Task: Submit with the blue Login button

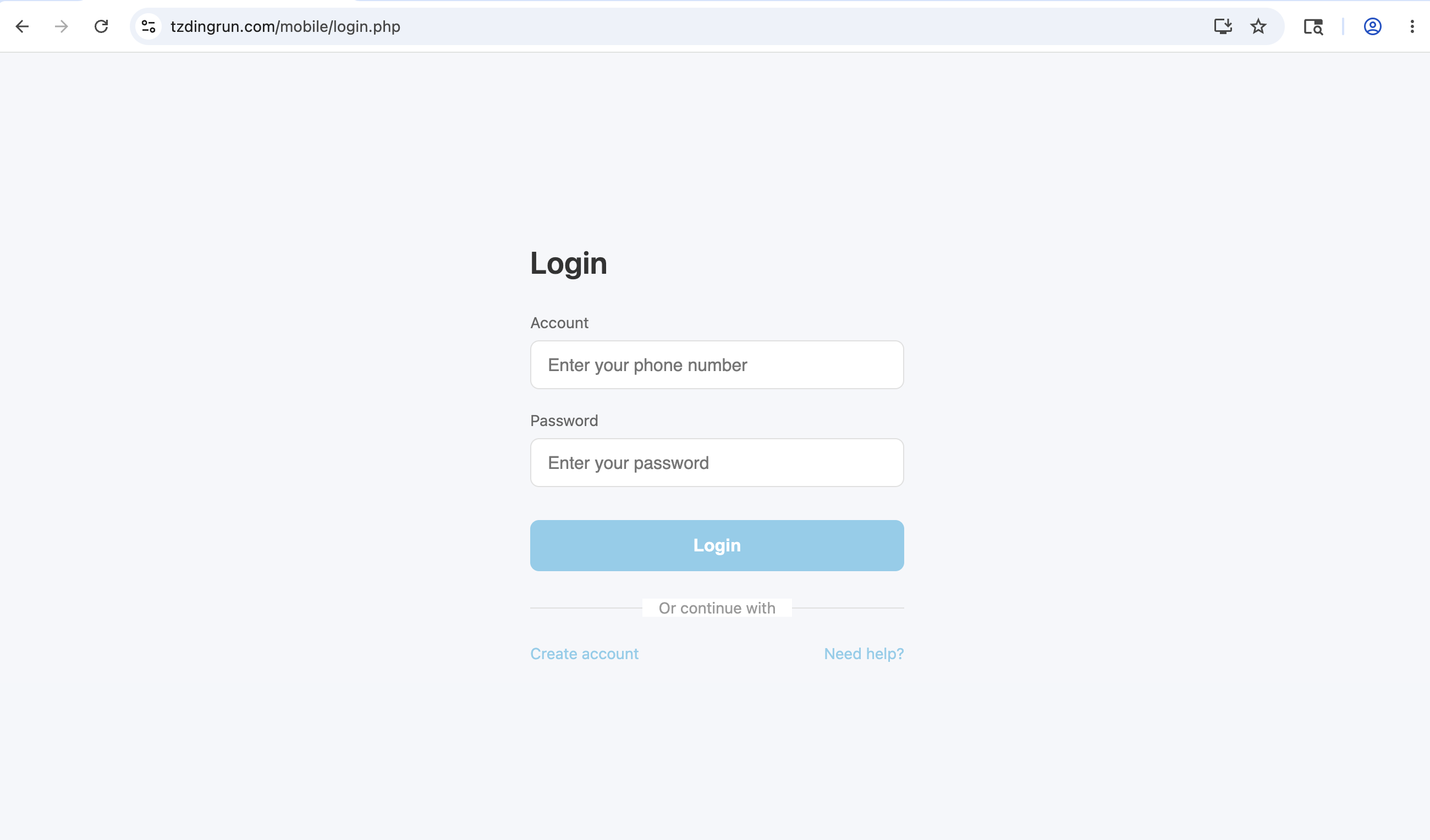Action: pos(717,545)
